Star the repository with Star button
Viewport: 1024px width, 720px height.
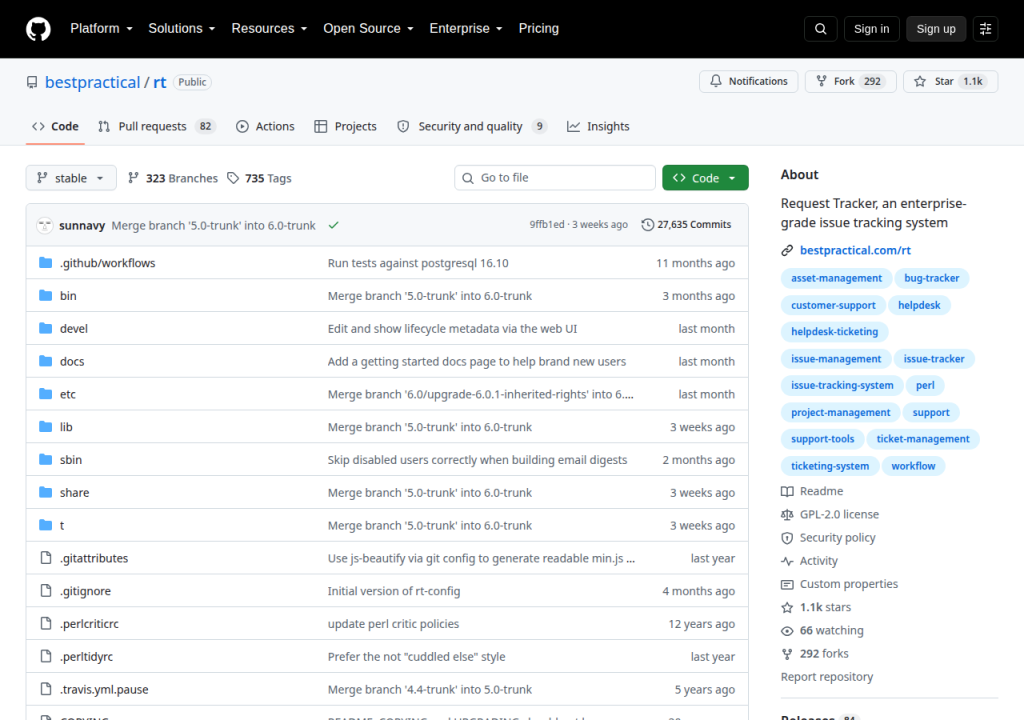(950, 82)
